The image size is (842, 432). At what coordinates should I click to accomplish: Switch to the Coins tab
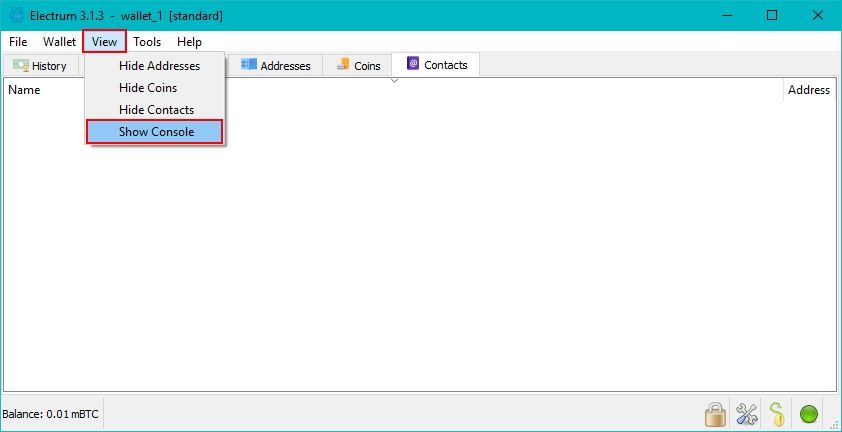358,66
